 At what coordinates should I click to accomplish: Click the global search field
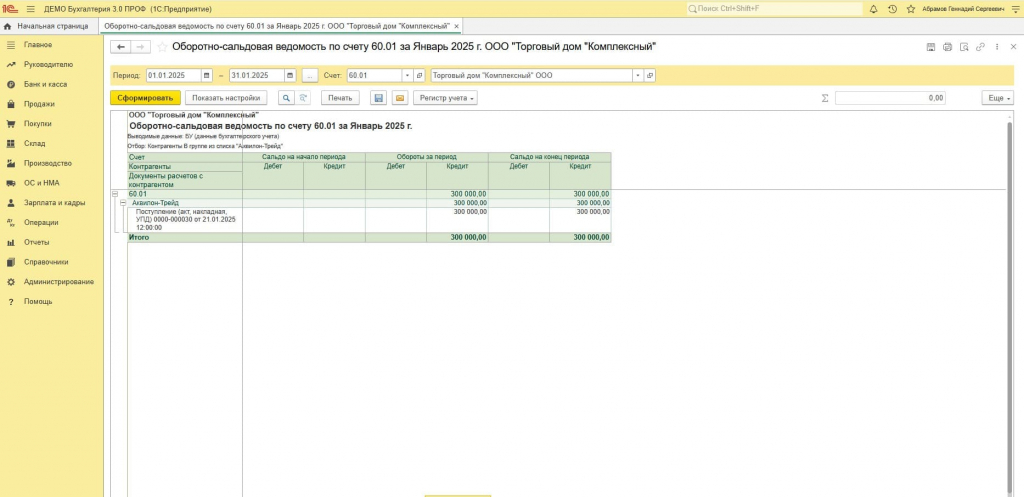pyautogui.click(x=774, y=9)
